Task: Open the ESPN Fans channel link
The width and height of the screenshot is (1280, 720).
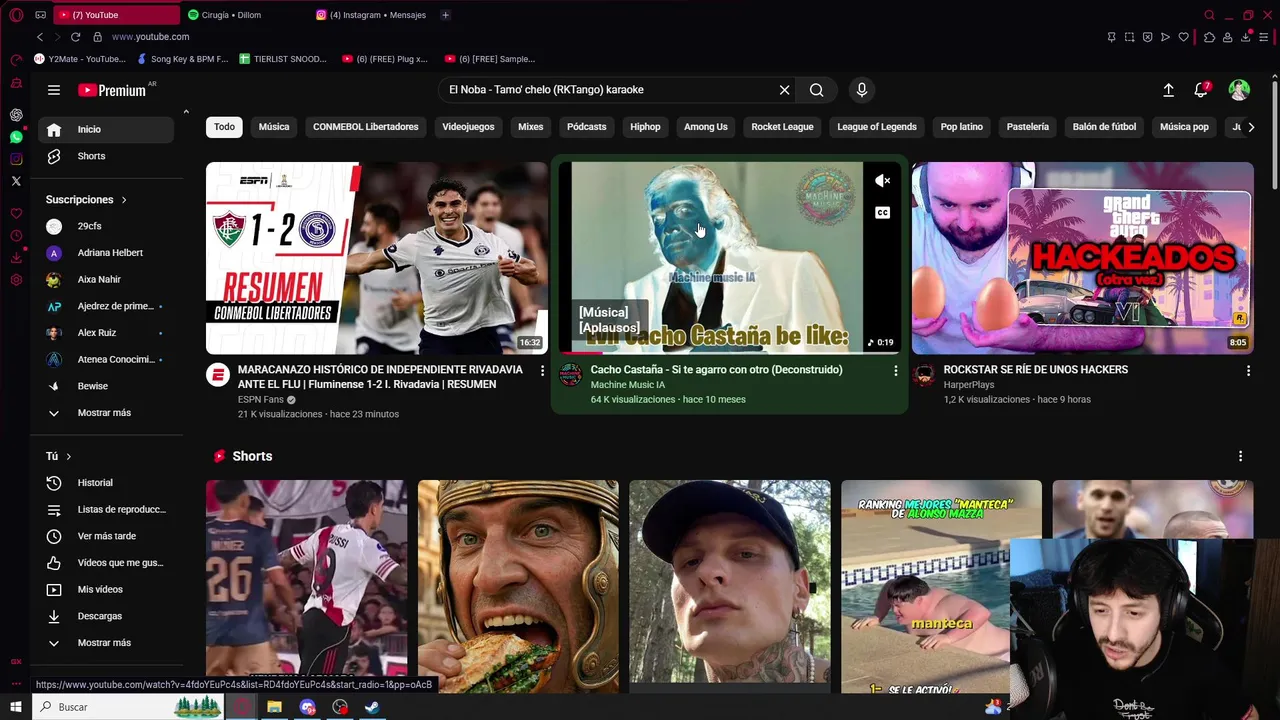Action: pyautogui.click(x=261, y=399)
